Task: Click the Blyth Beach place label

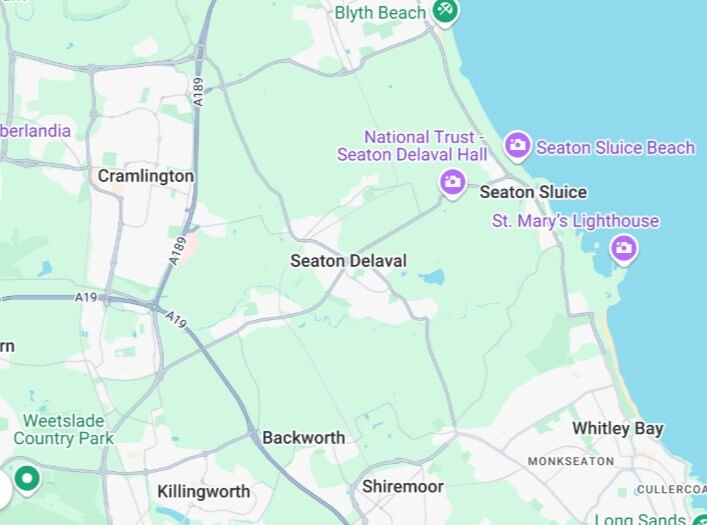Action: click(381, 12)
